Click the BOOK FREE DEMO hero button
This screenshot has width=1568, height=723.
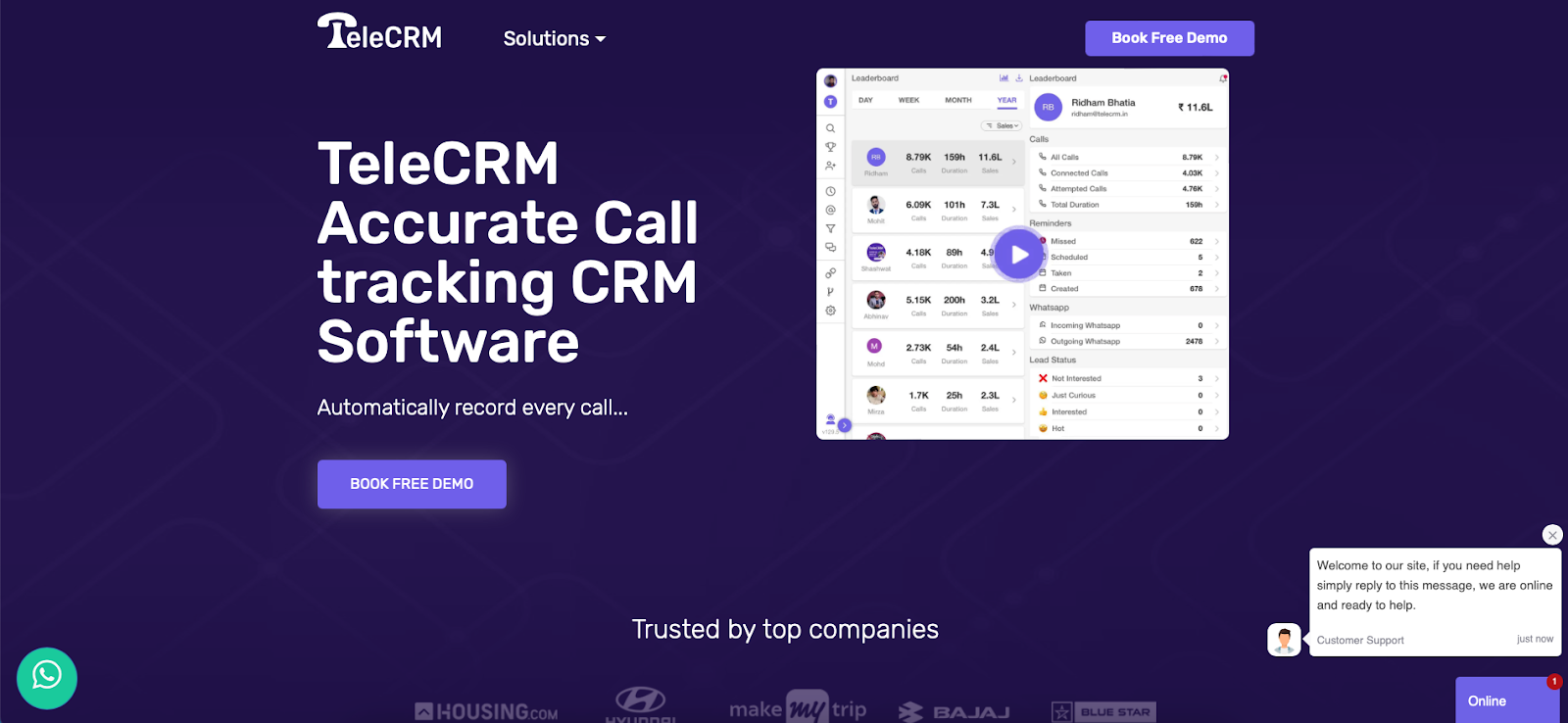pyautogui.click(x=412, y=484)
